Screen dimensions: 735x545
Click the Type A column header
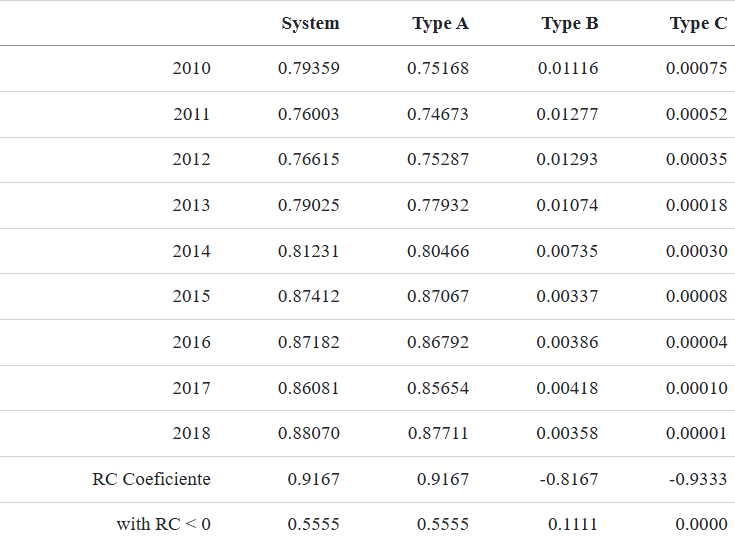click(x=440, y=23)
